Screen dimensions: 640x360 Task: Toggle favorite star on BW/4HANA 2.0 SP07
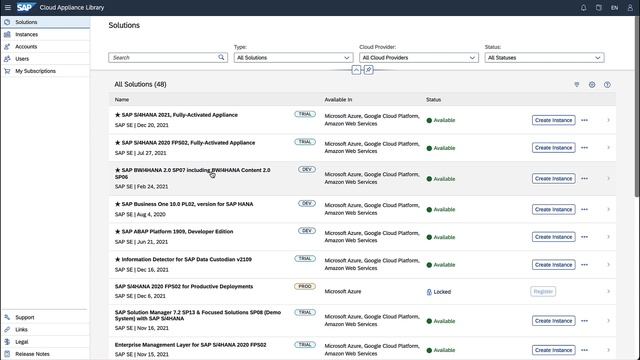pos(118,170)
